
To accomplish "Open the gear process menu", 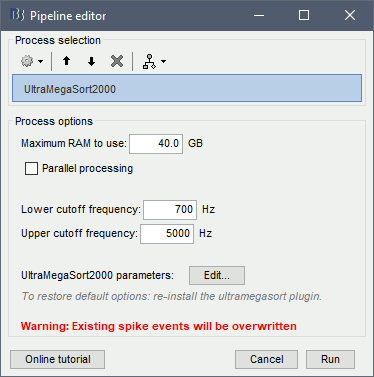I will (32, 61).
